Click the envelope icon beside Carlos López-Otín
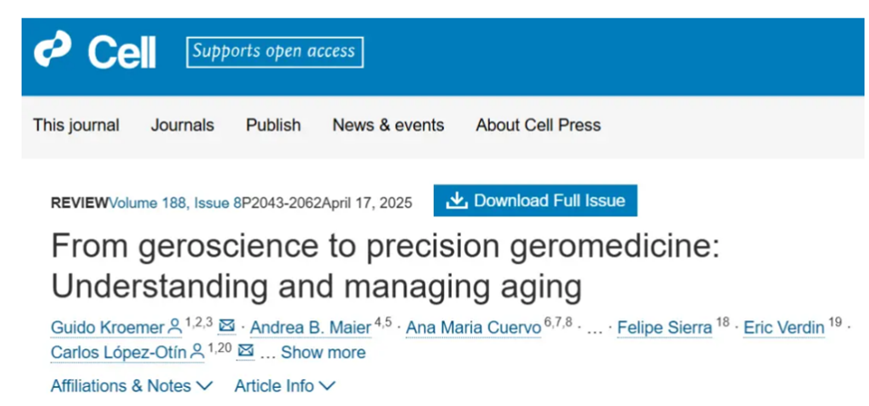Image resolution: width=869 pixels, height=406 pixels. point(246,352)
